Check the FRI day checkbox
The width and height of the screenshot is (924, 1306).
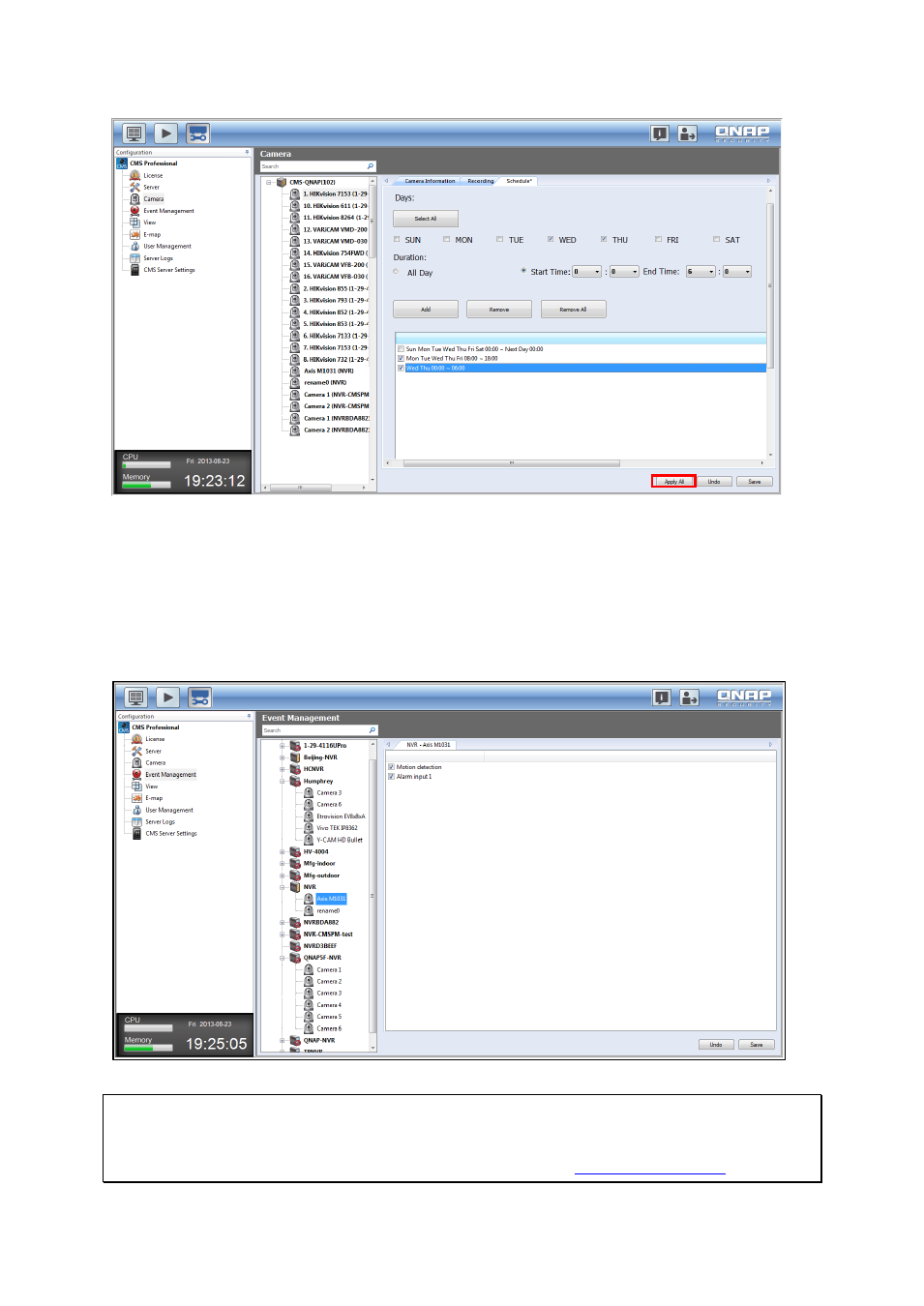pyautogui.click(x=658, y=239)
